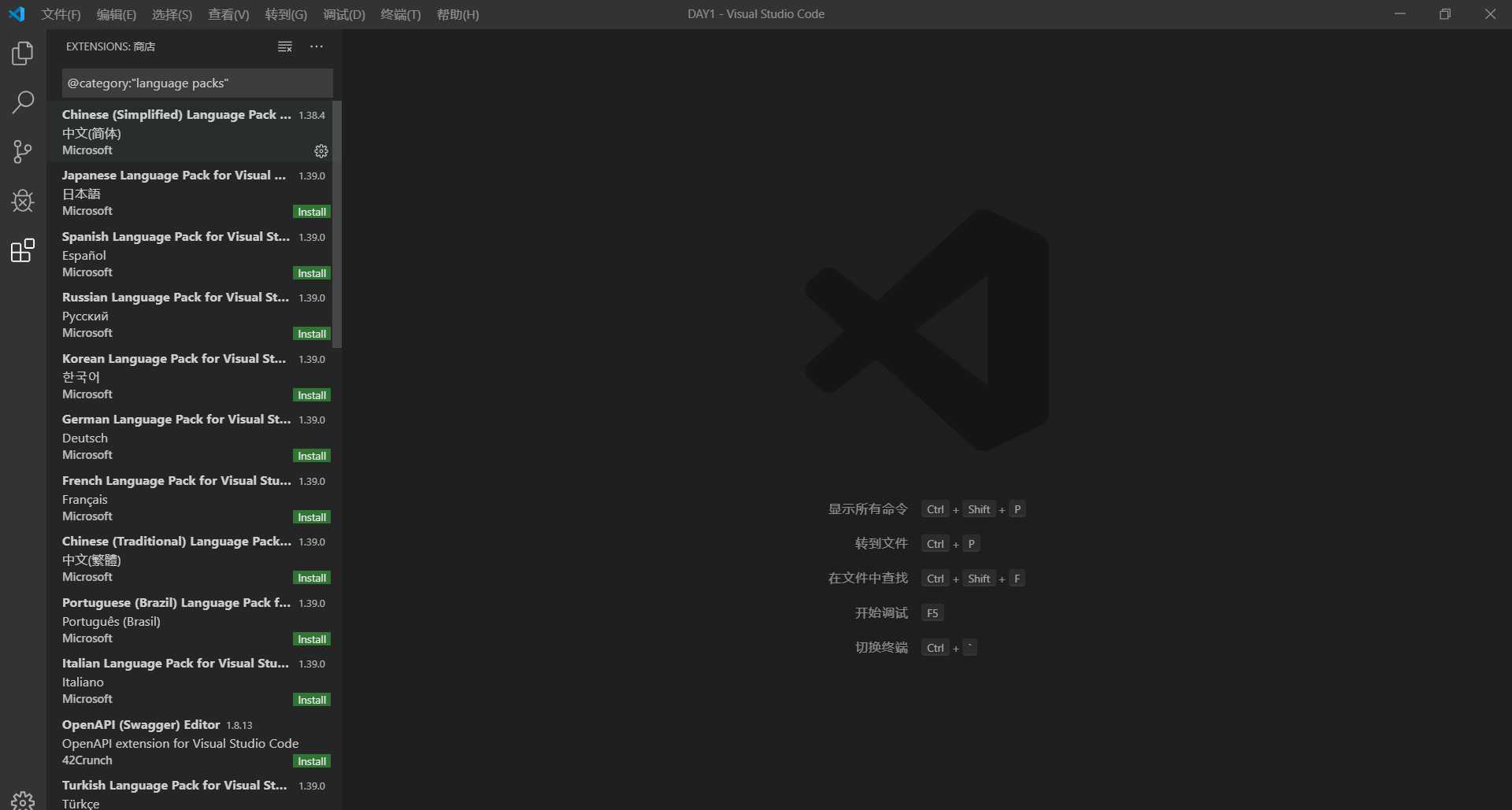
Task: Select Spanish Language Pack title
Action: pyautogui.click(x=176, y=236)
